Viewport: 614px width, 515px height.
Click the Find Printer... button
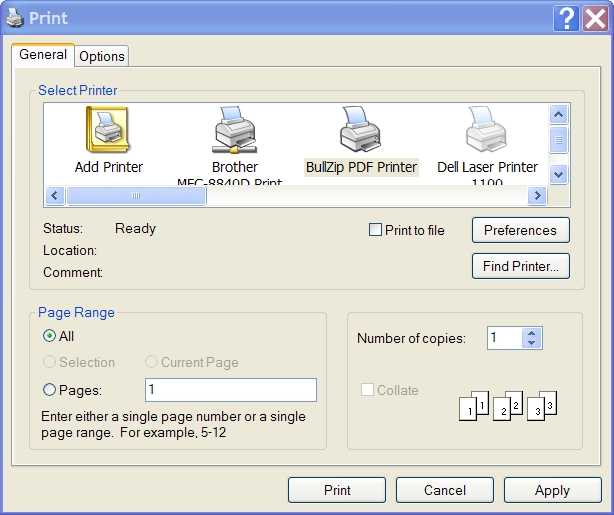coord(520,266)
